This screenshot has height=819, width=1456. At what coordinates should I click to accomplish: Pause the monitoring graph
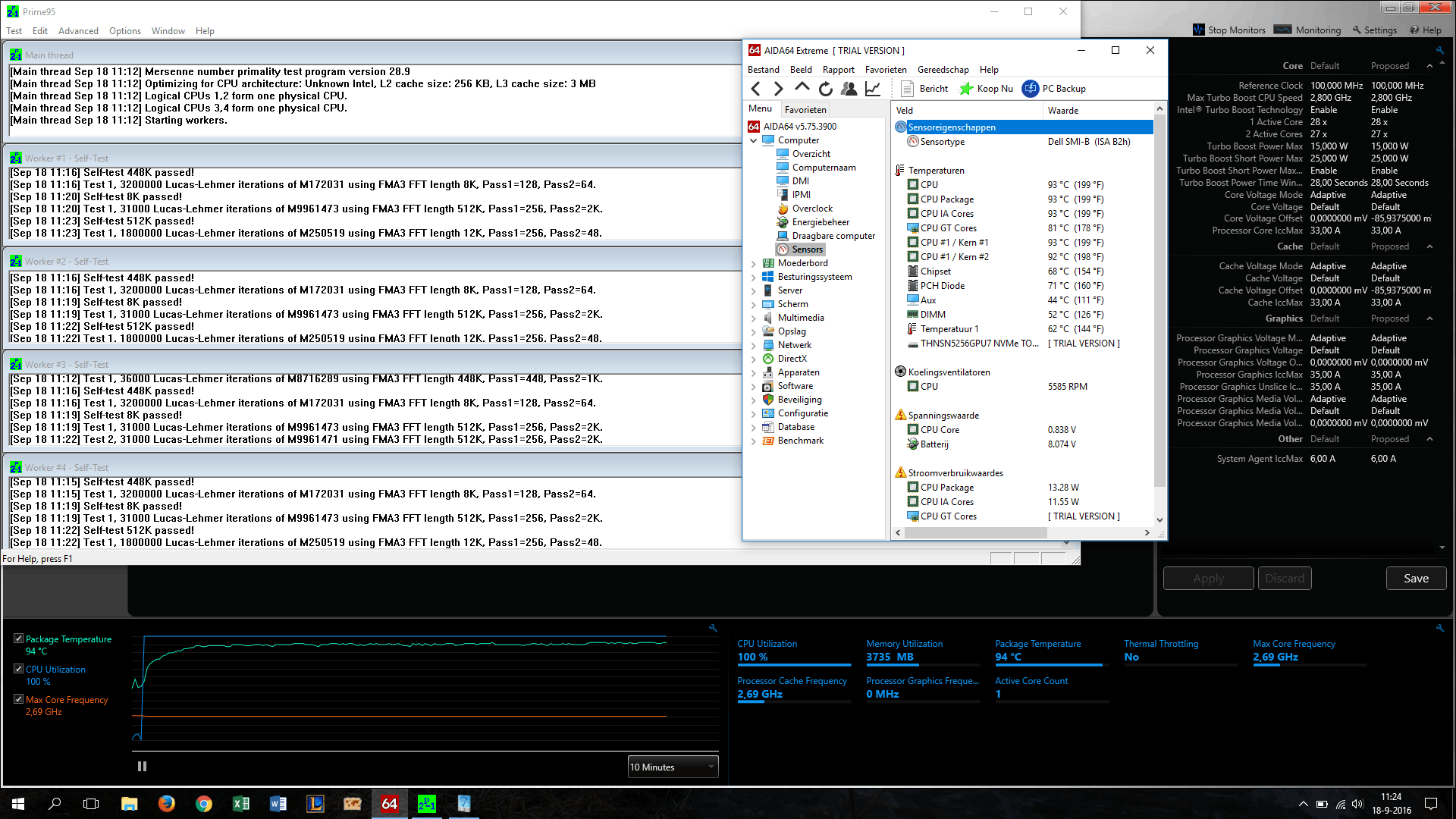[142, 767]
